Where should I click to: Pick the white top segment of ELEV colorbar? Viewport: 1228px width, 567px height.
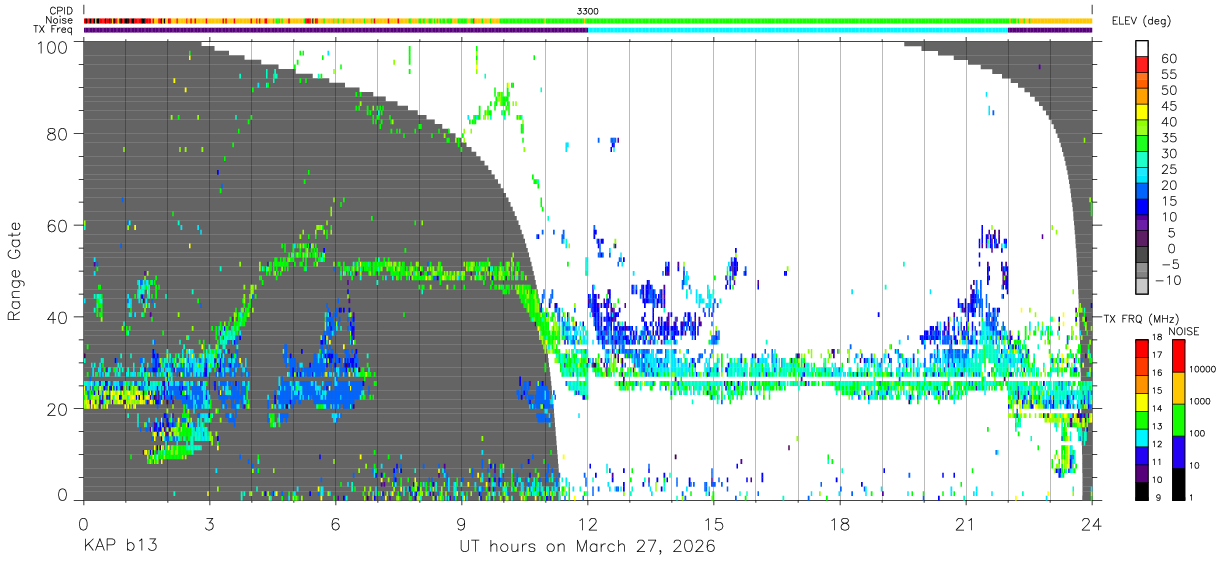[x=1142, y=50]
